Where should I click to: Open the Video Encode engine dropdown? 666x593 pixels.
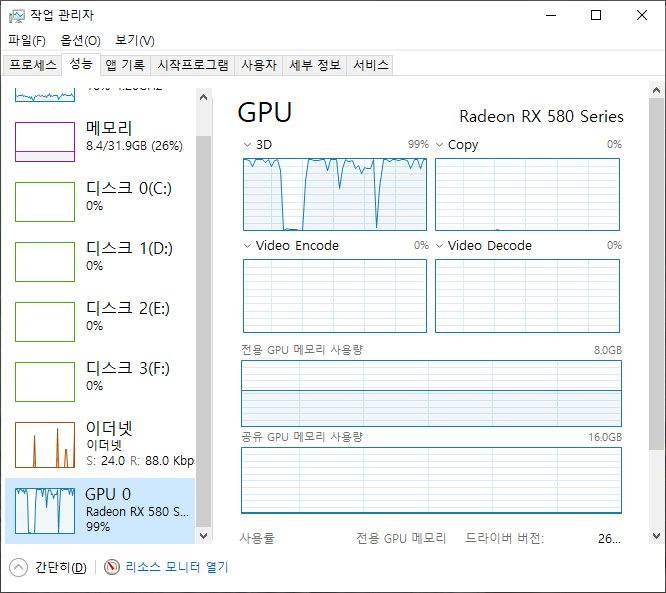click(248, 246)
